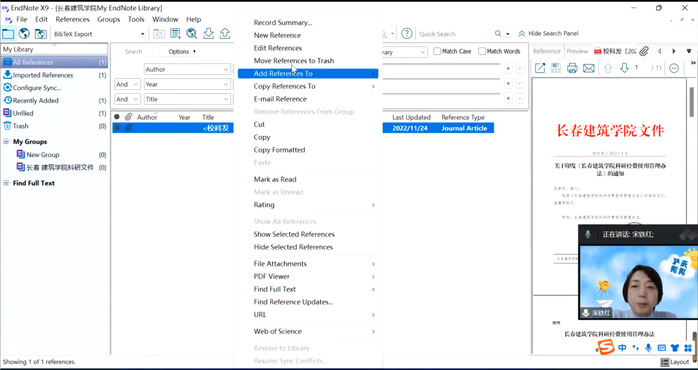
Task: Click the PDF viewer vertical scrollbar
Action: [692, 102]
